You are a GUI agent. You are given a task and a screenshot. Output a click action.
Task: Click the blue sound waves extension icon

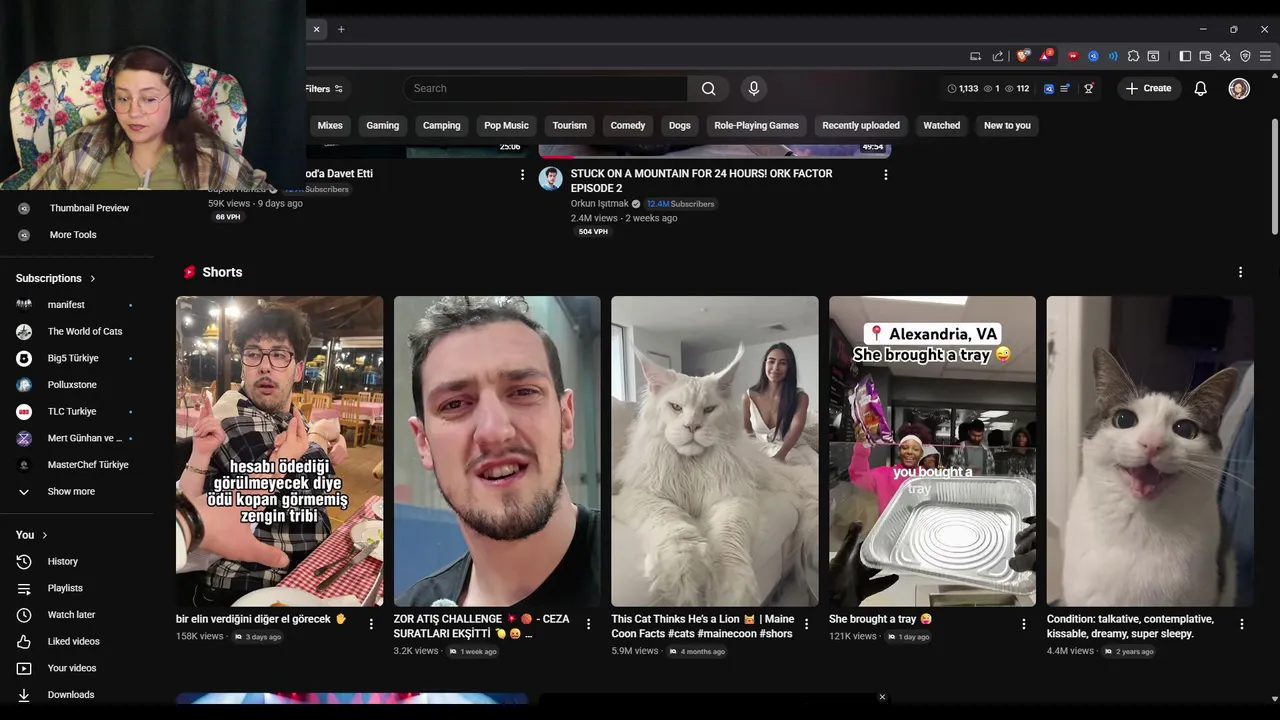[1113, 56]
